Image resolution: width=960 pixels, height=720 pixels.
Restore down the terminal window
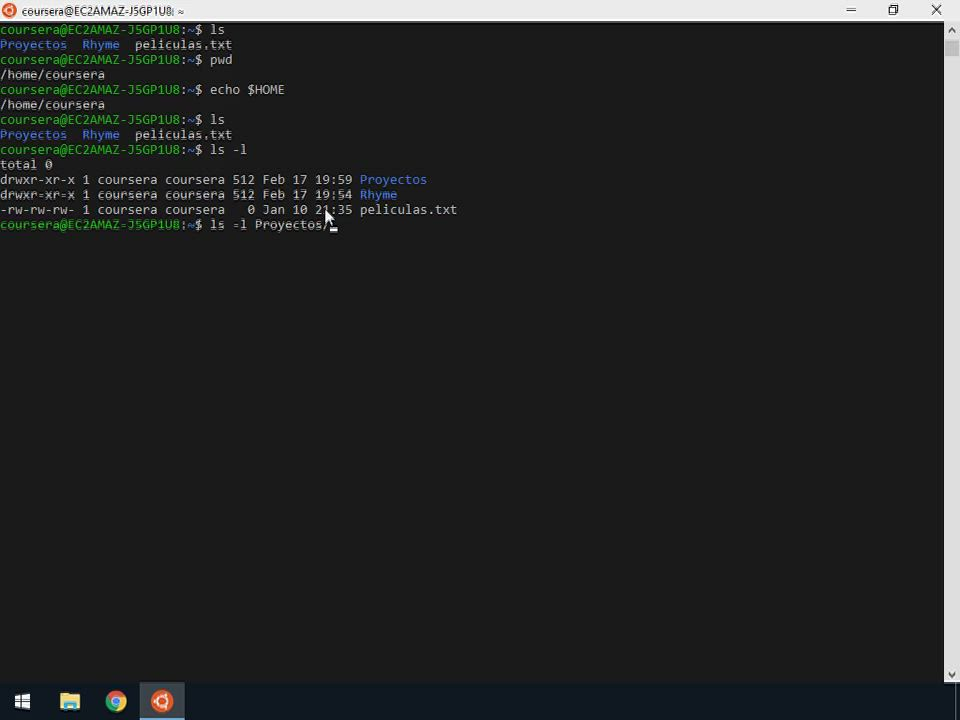coord(893,10)
